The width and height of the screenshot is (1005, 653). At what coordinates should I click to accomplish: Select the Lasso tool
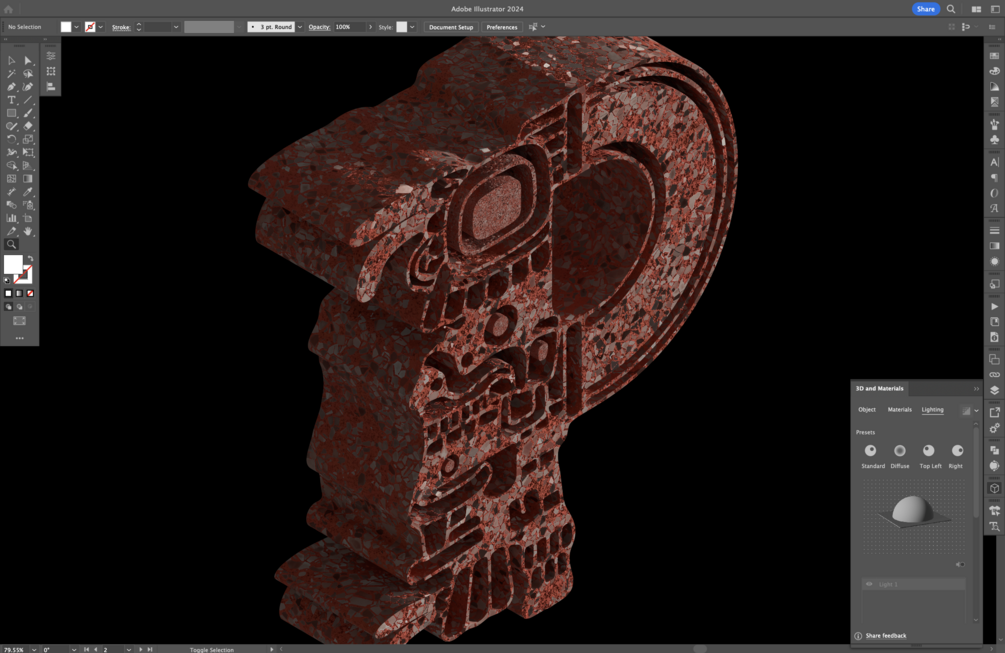[x=28, y=74]
